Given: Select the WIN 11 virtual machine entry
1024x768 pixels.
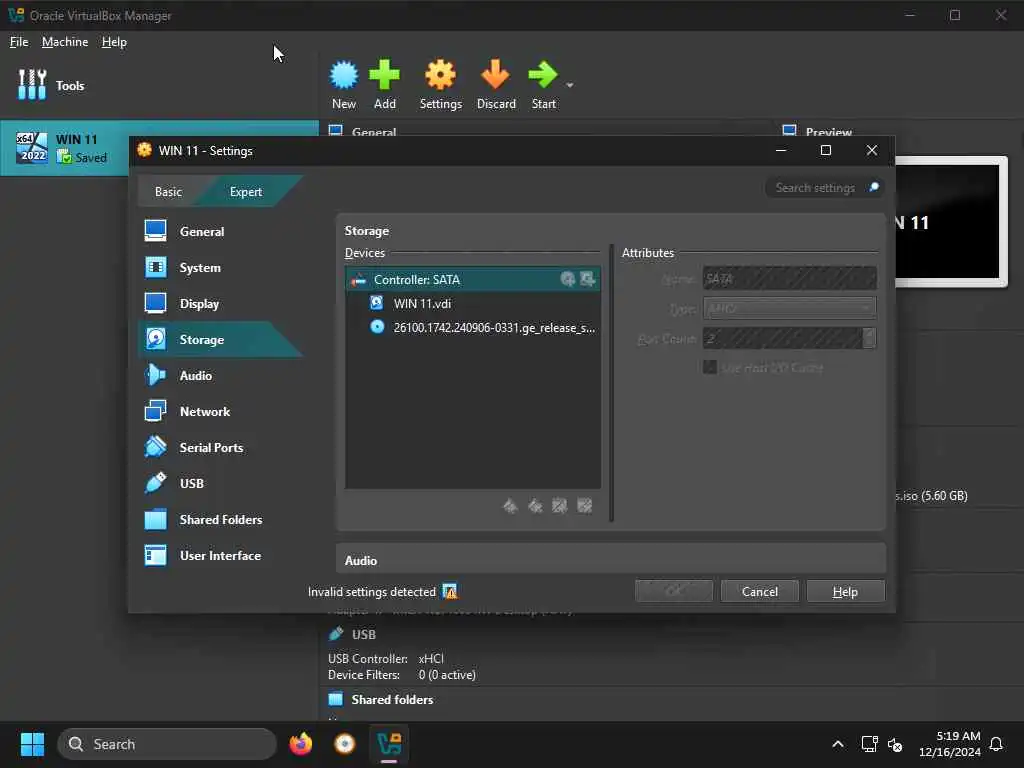Looking at the screenshot, I should pos(159,148).
